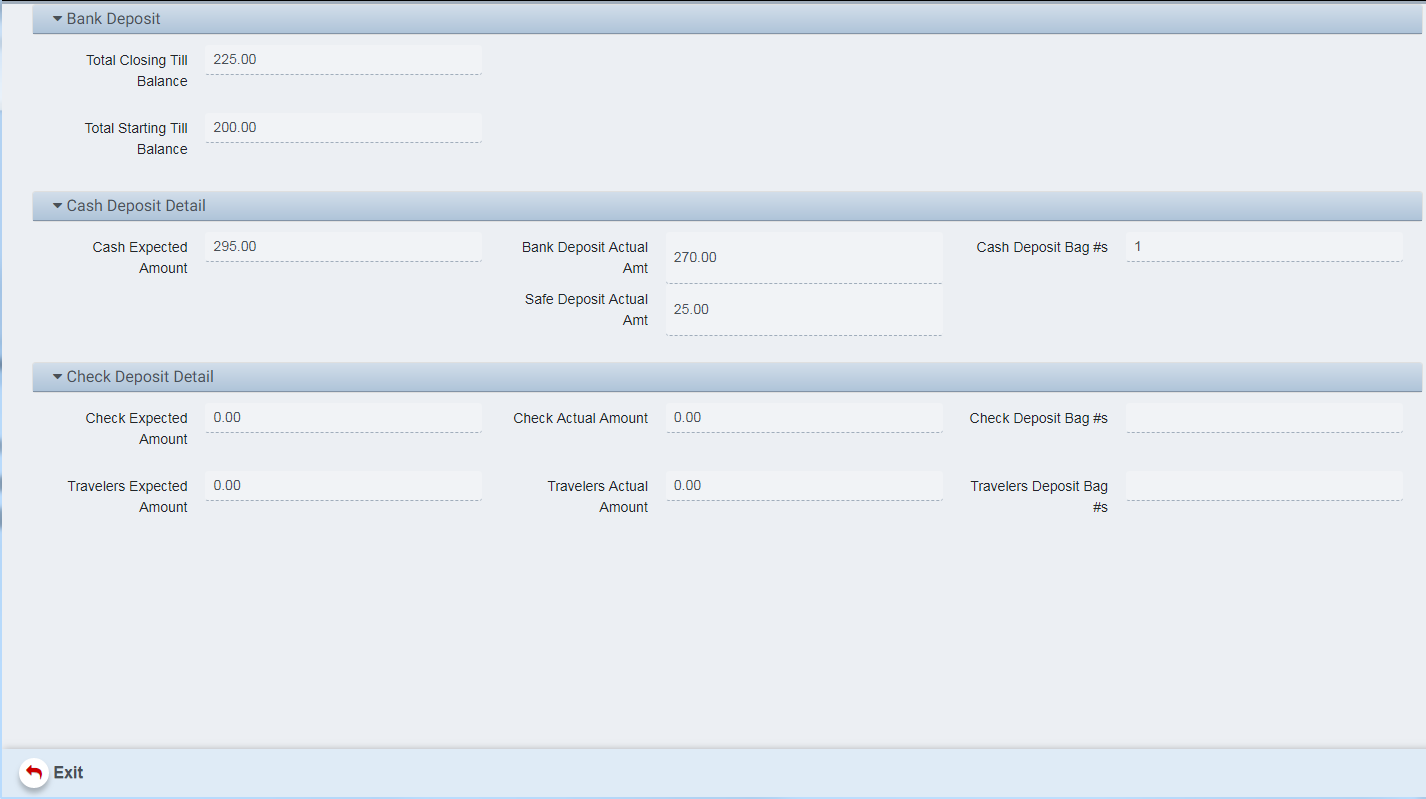Viewport: 1426px width, 799px height.
Task: Click the Bank Deposit Actual Amt field
Action: (x=803, y=258)
